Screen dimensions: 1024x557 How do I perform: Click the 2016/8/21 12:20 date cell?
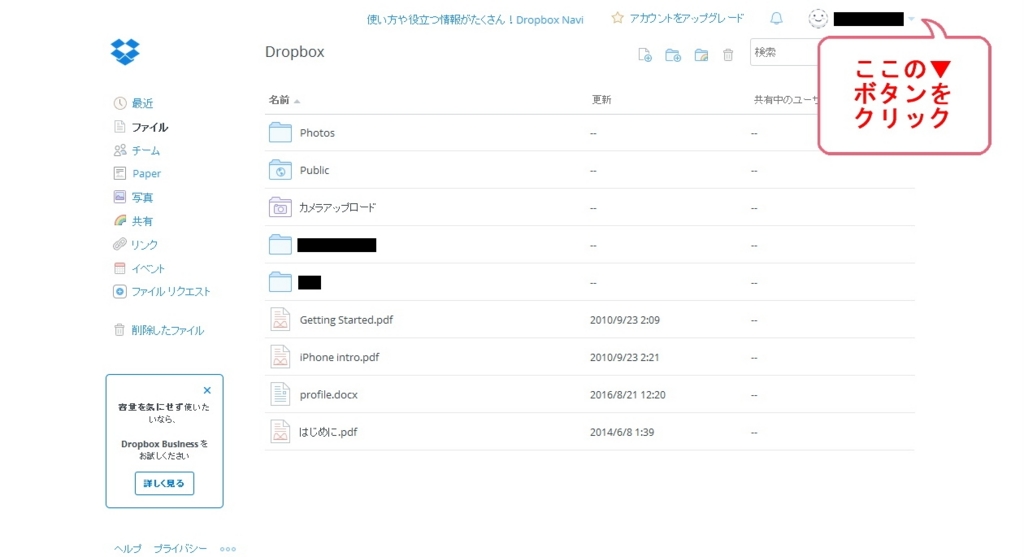[x=627, y=394]
